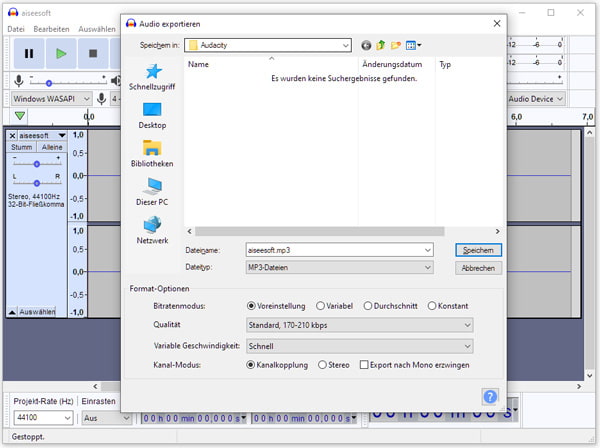
Task: Open the Windows WASAPI host dropdown
Action: (x=51, y=99)
